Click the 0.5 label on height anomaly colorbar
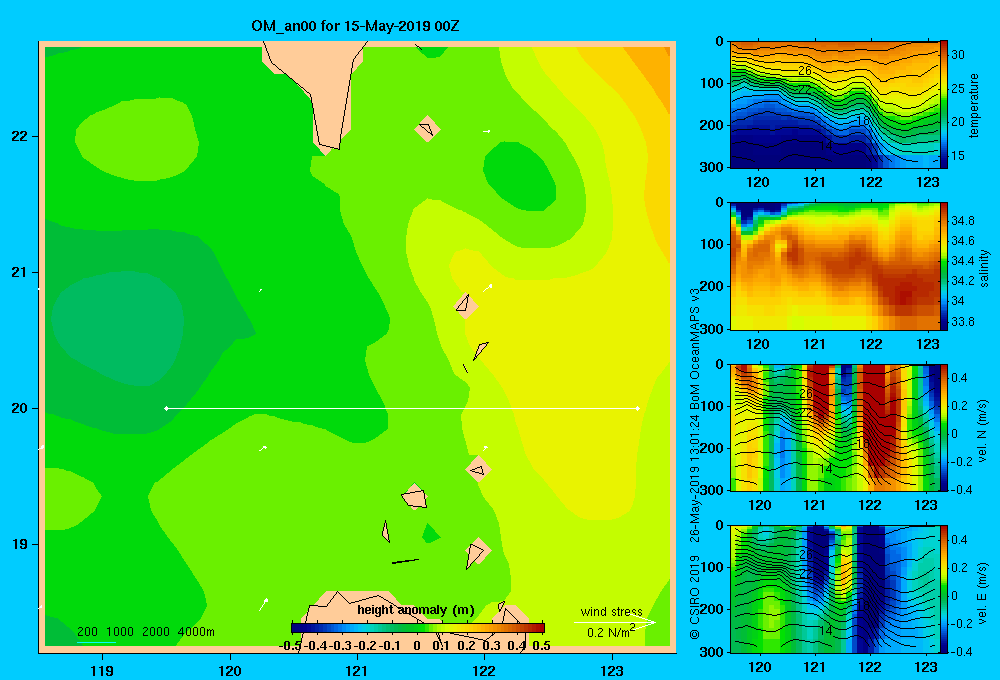This screenshot has width=1000, height=680. (x=541, y=646)
